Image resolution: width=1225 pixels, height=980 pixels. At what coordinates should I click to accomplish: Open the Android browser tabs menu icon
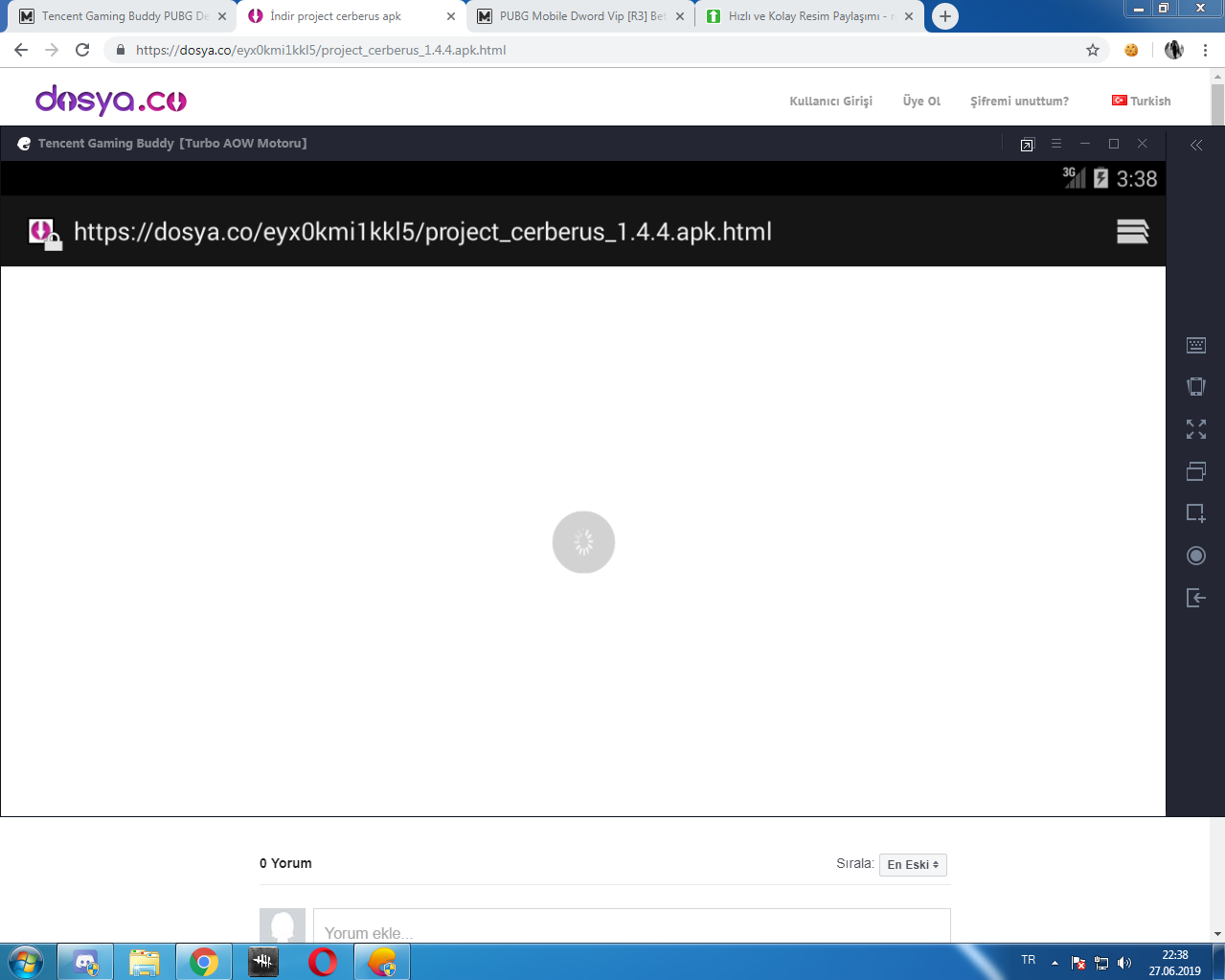(x=1132, y=232)
